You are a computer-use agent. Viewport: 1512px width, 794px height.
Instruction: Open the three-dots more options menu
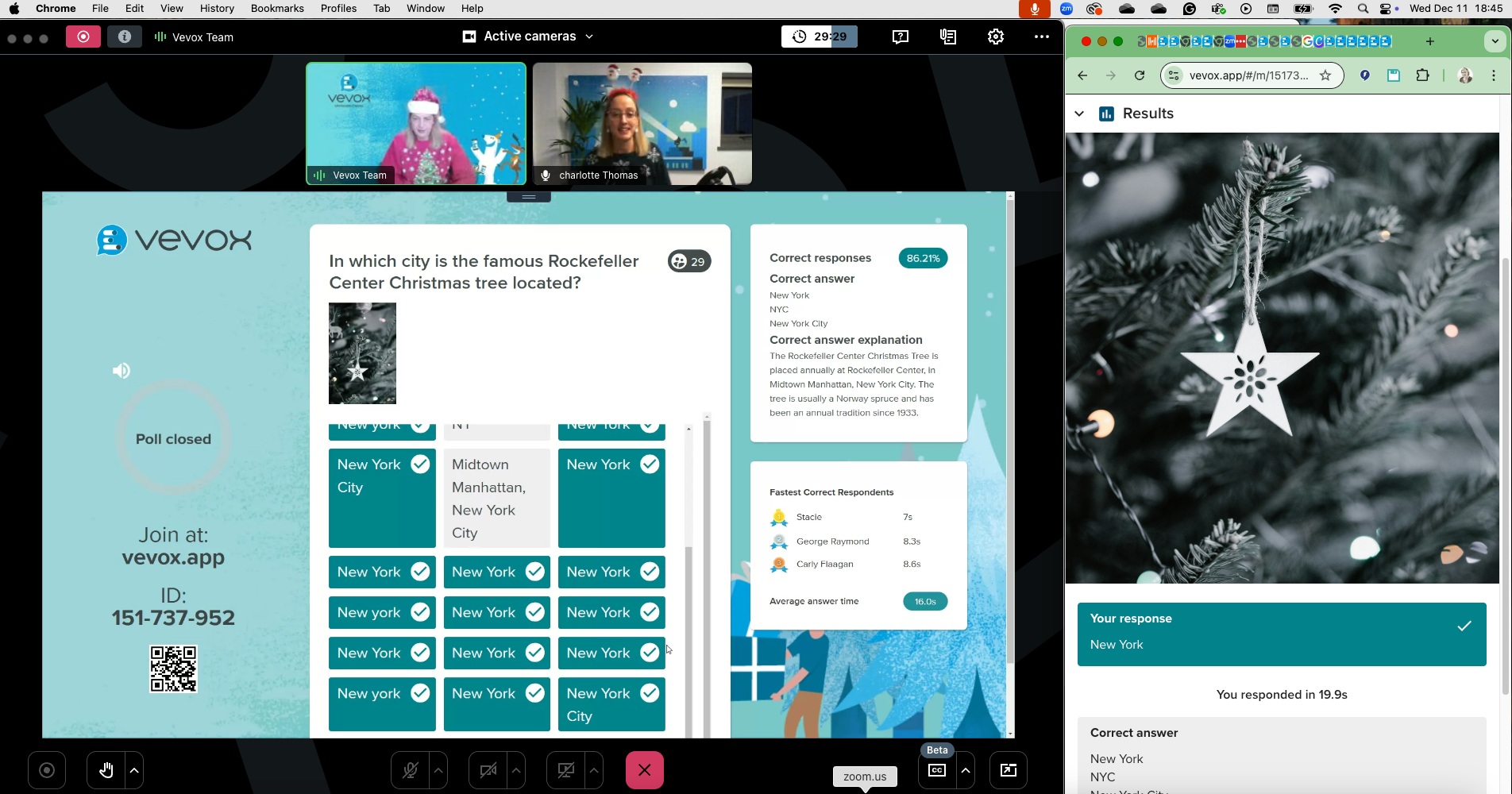[x=1042, y=37]
